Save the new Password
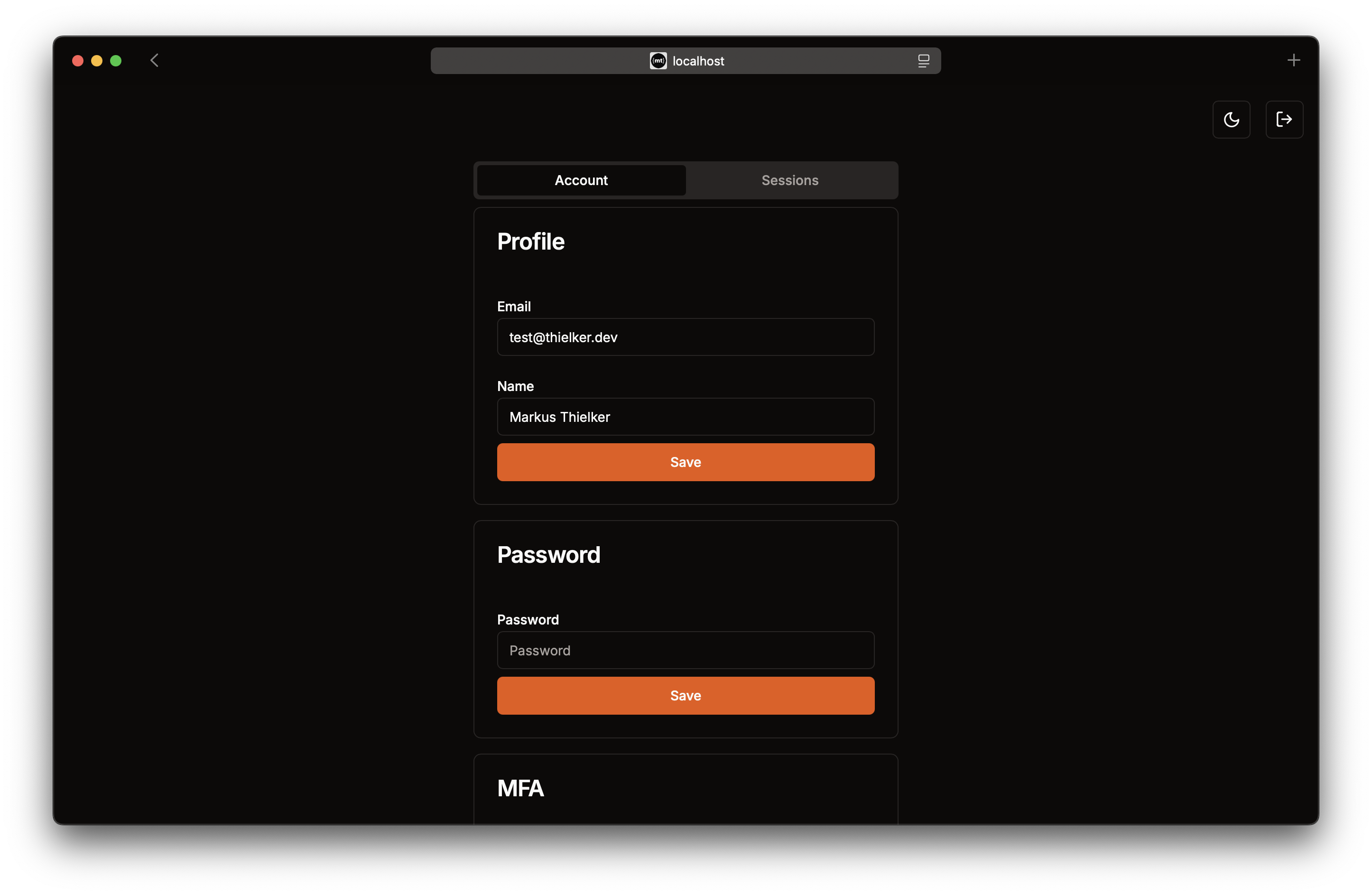This screenshot has height=895, width=1372. [x=686, y=696]
